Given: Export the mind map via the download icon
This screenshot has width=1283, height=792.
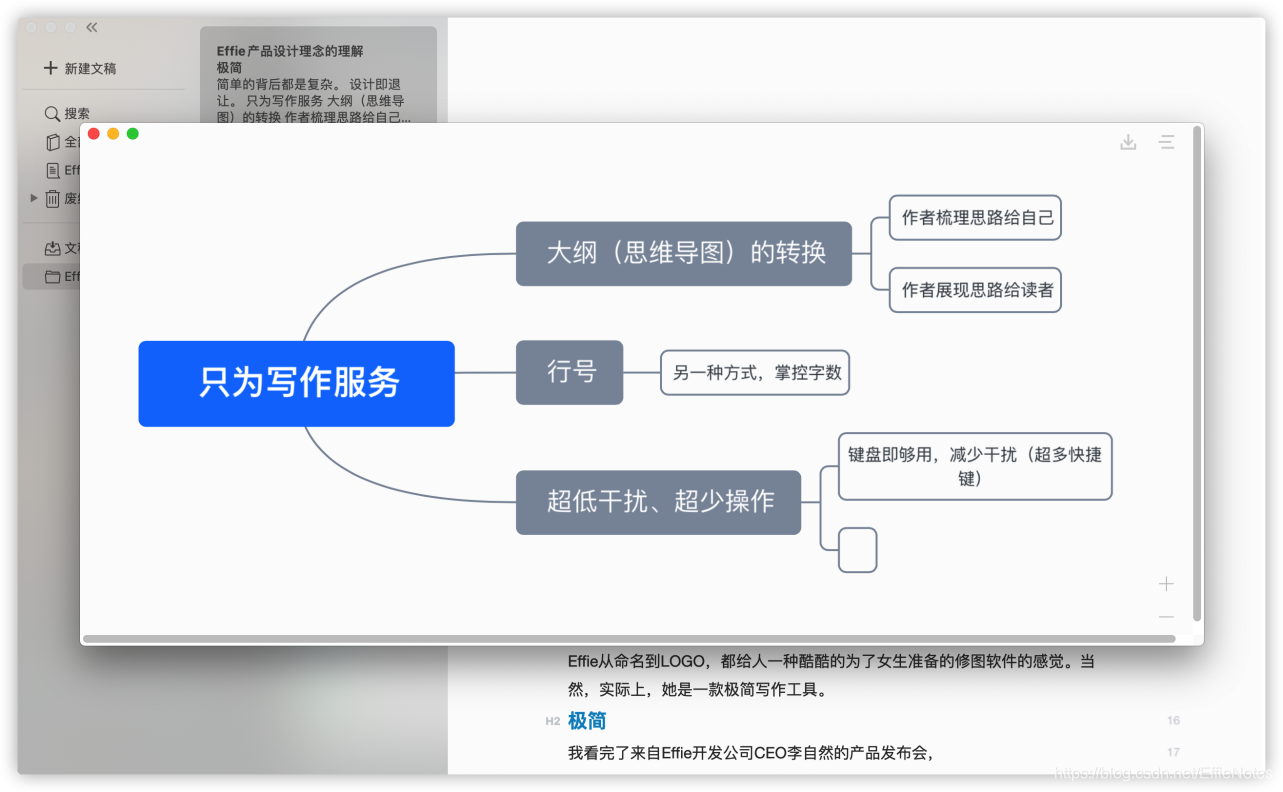Looking at the screenshot, I should (x=1128, y=142).
